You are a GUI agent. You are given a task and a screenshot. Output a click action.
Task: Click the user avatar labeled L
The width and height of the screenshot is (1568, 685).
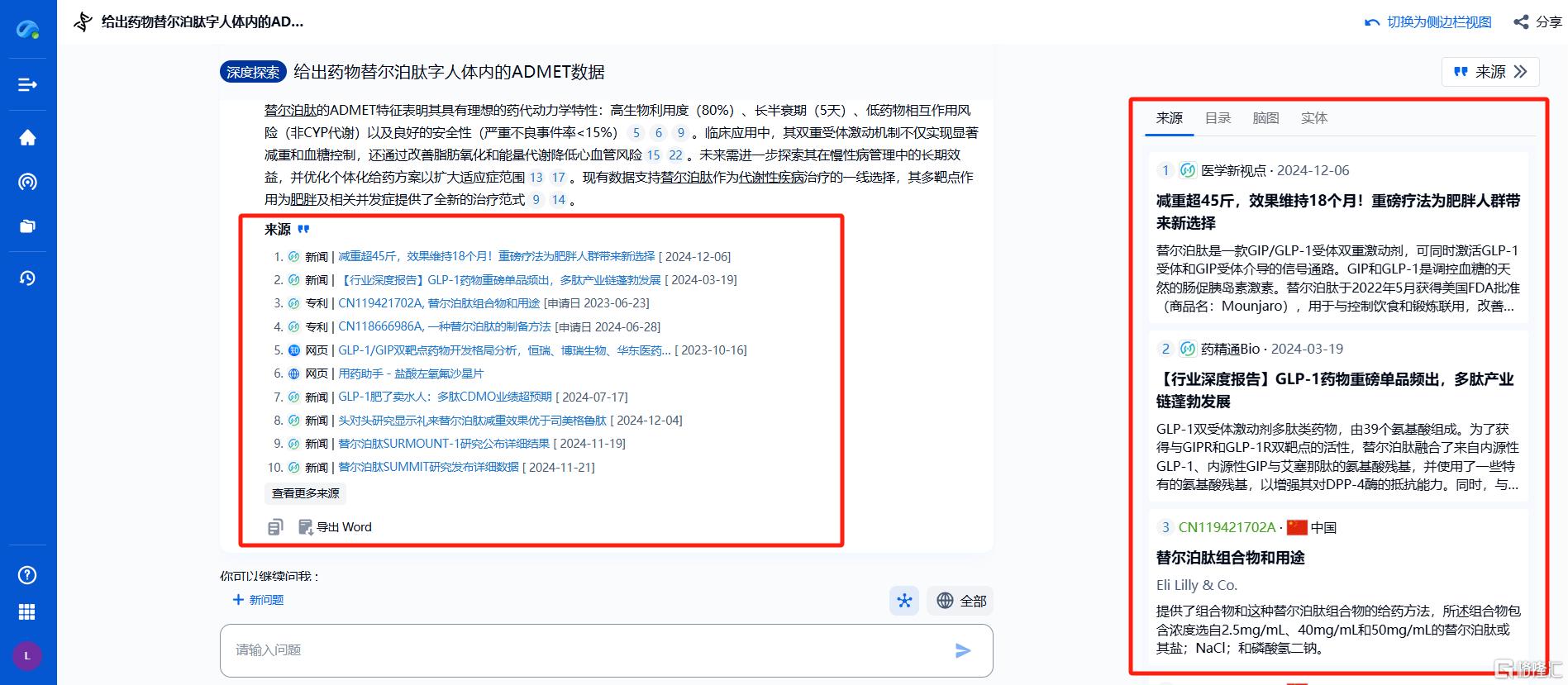click(x=27, y=656)
